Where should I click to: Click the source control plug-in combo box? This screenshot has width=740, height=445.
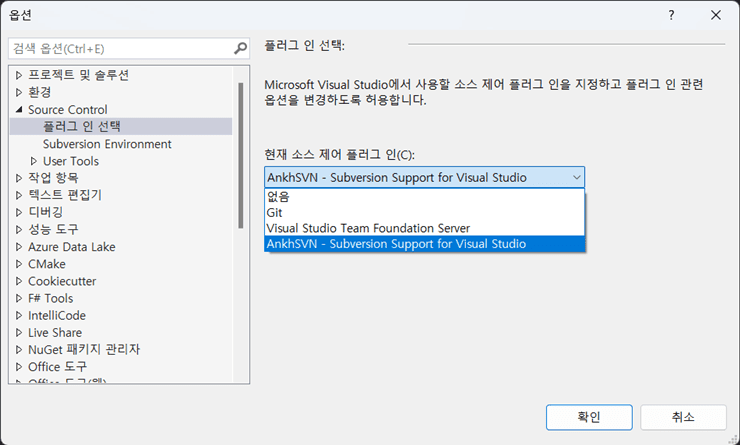coord(424,177)
